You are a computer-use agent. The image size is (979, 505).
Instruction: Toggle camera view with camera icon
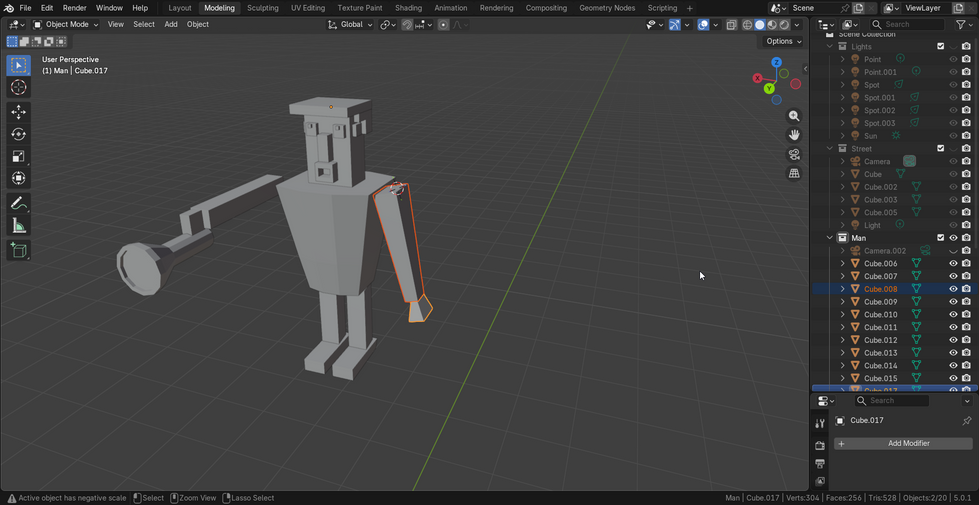click(794, 154)
